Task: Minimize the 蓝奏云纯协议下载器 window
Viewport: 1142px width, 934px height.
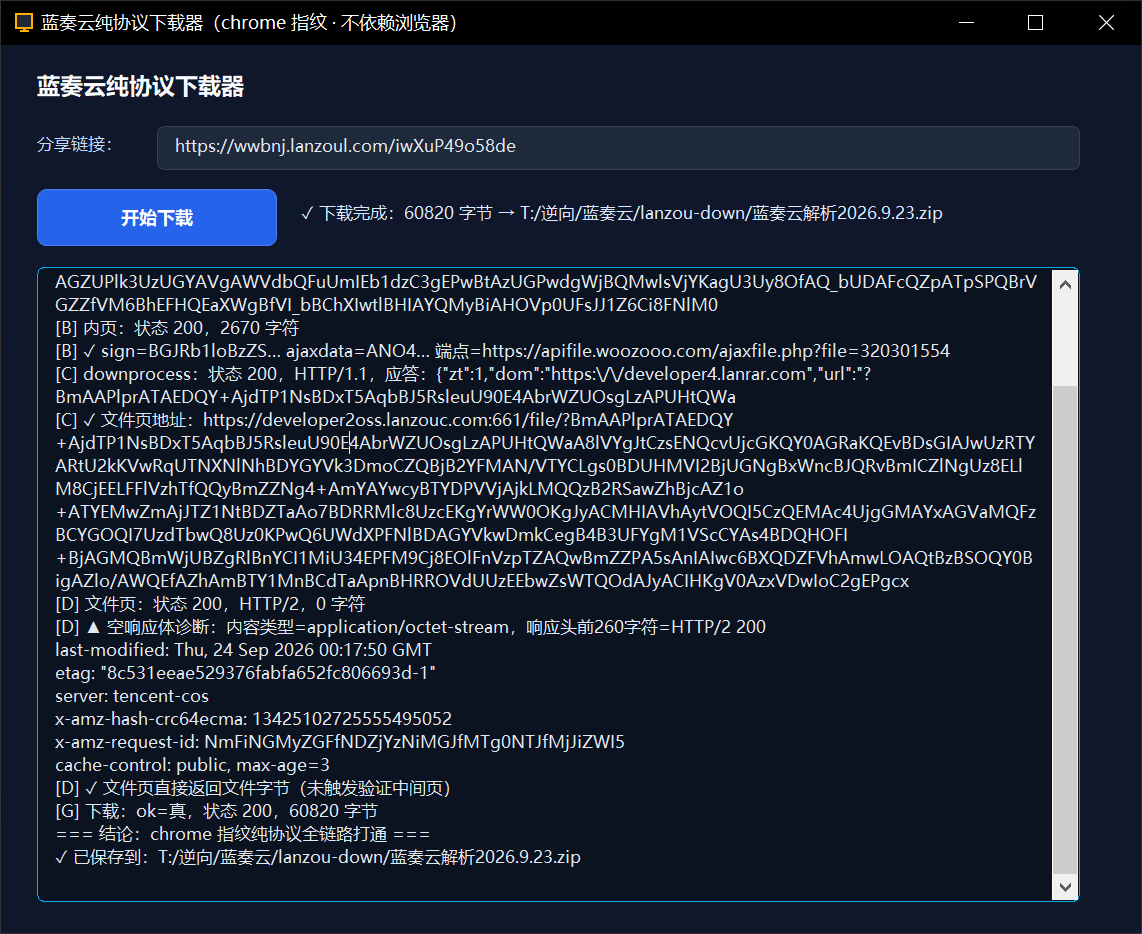Action: [966, 23]
